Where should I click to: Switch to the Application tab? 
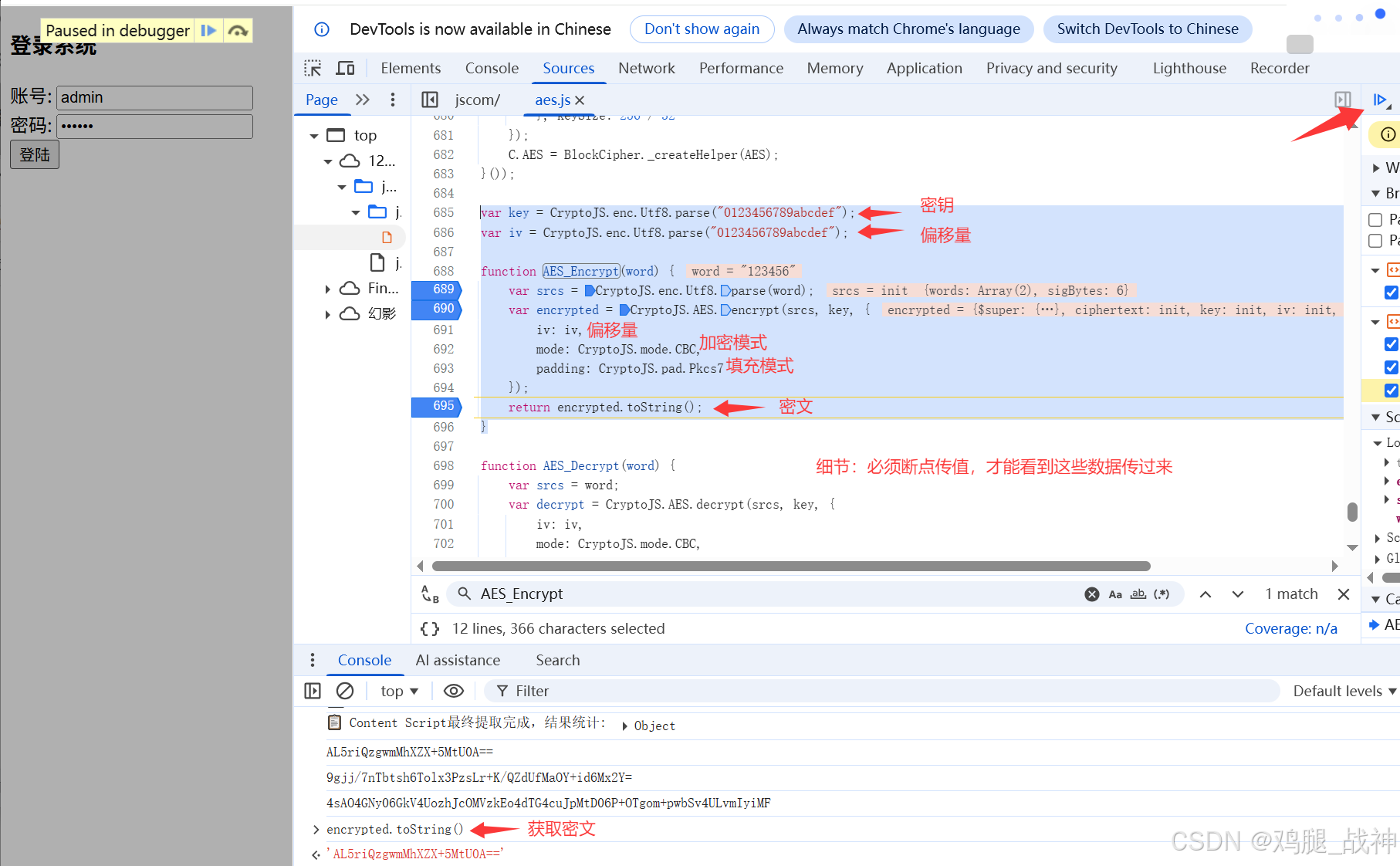coord(925,68)
